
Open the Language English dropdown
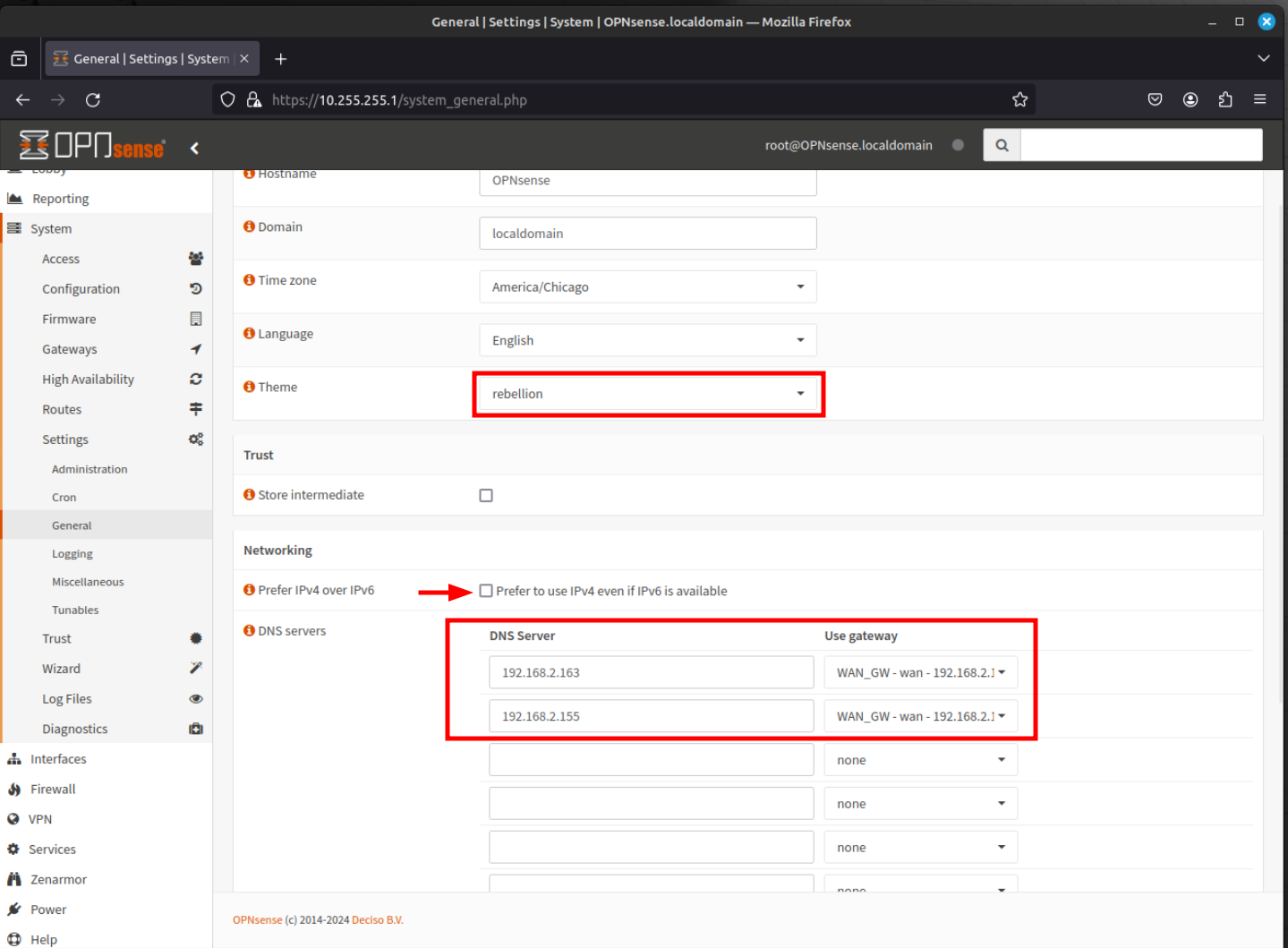[648, 340]
